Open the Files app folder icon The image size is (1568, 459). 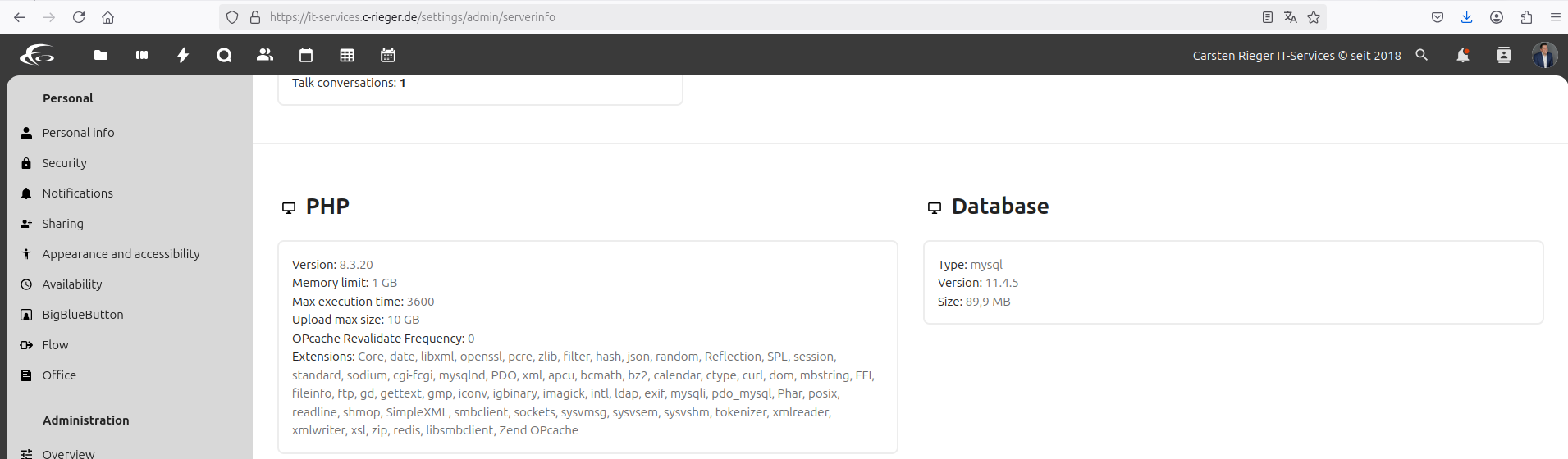pos(101,55)
